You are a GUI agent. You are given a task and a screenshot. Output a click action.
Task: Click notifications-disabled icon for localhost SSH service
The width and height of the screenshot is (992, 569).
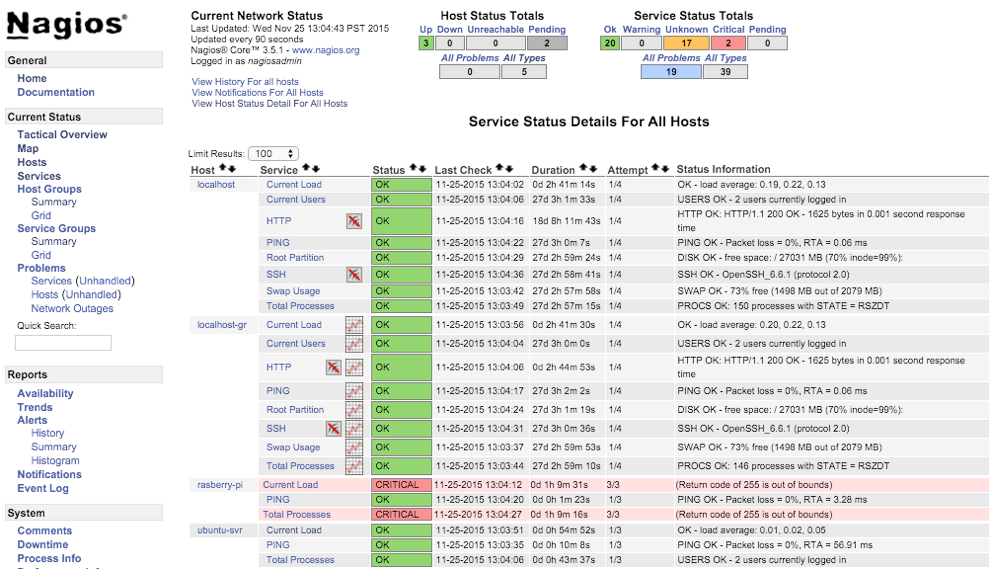point(354,274)
